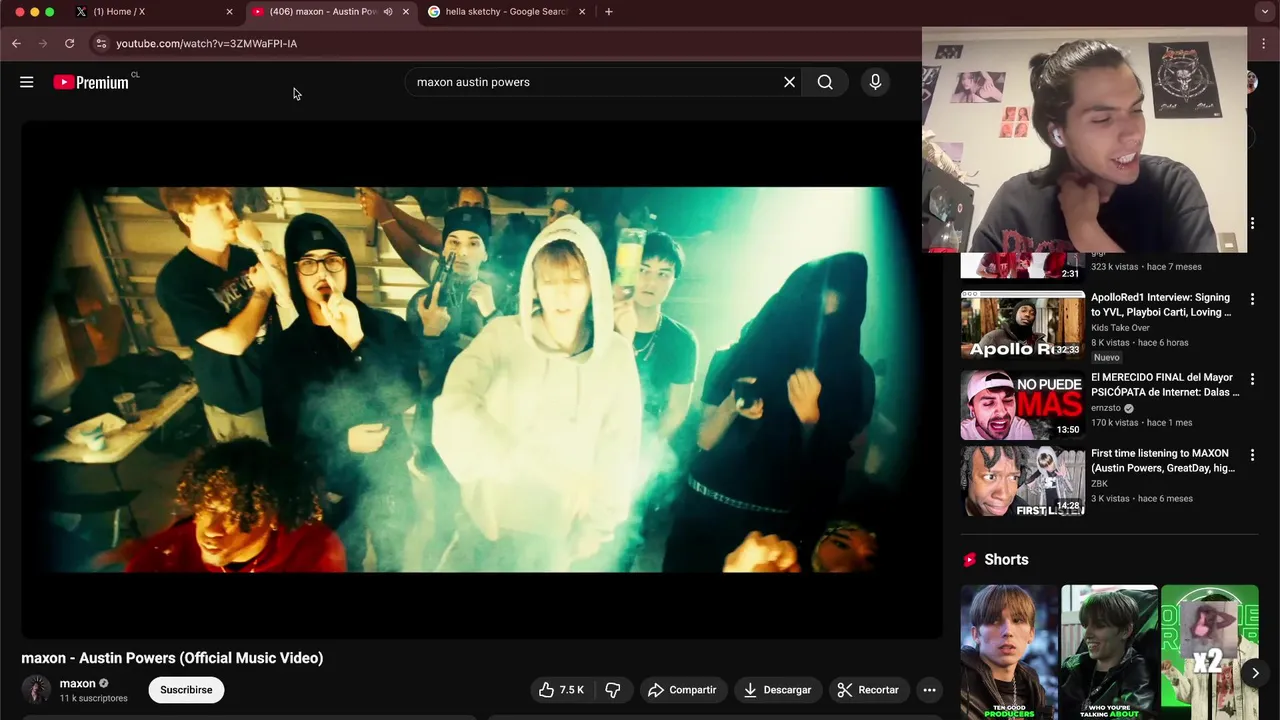Open Chrome three-dot menu
Viewport: 1280px width, 720px height.
[x=1264, y=43]
